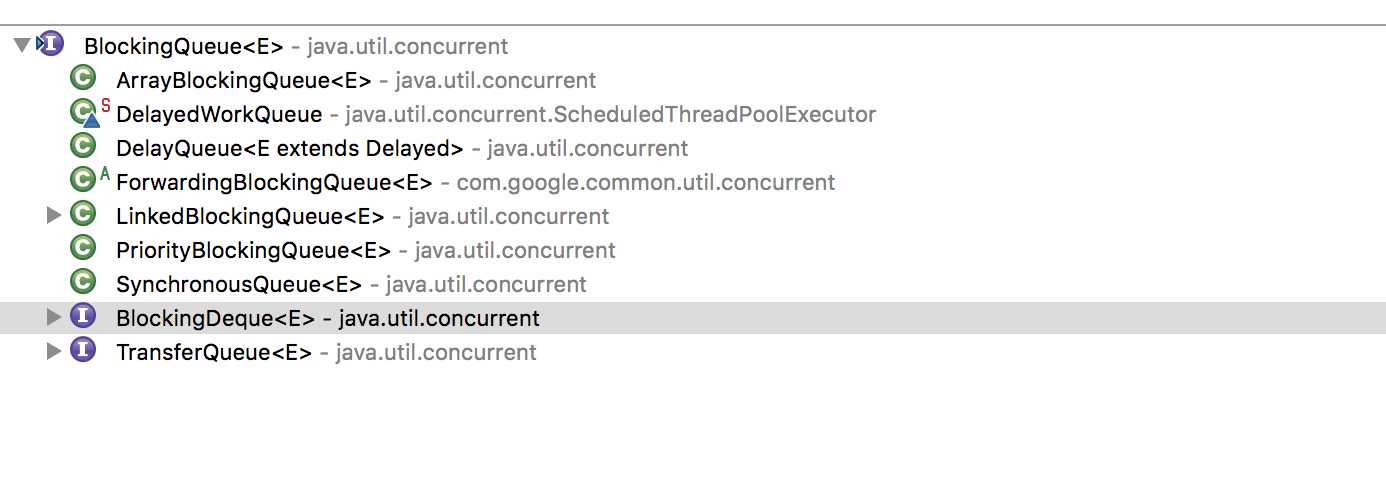Click the DelayQueue green class icon
The width and height of the screenshot is (1386, 494).
coord(83,147)
